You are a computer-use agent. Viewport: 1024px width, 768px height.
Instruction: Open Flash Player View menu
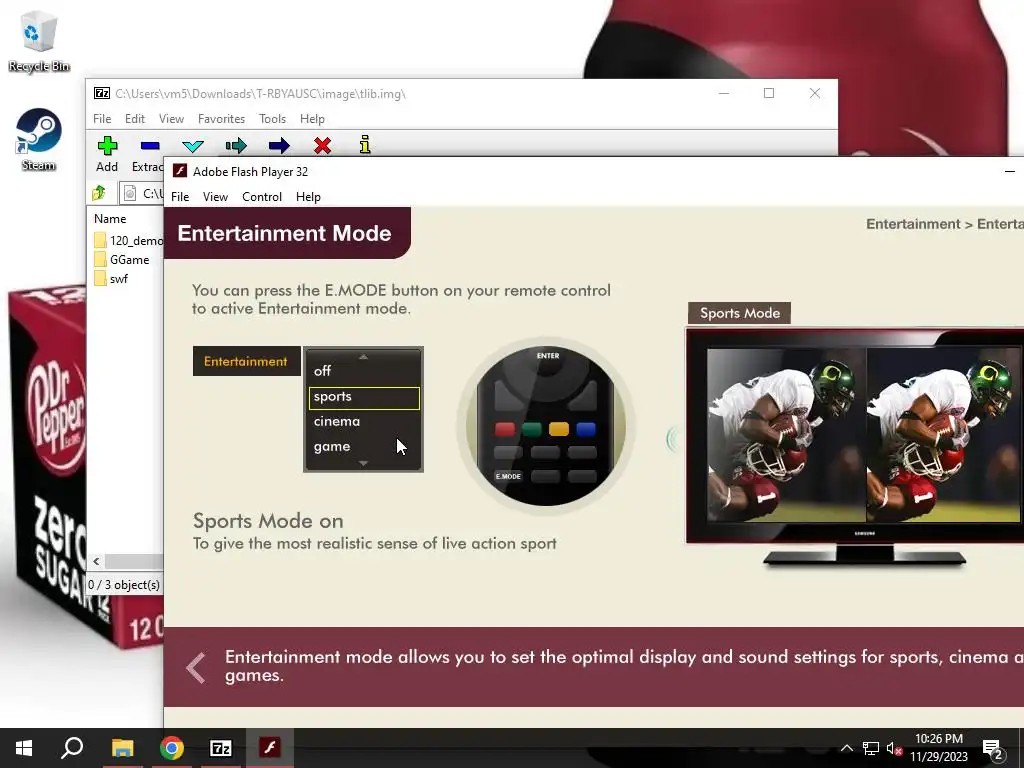point(216,197)
